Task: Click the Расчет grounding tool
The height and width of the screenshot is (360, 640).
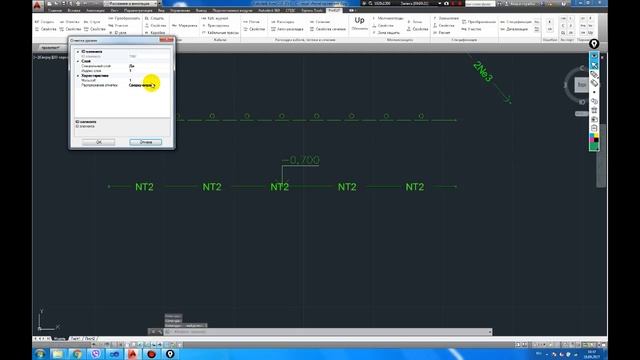Action: 442,32
